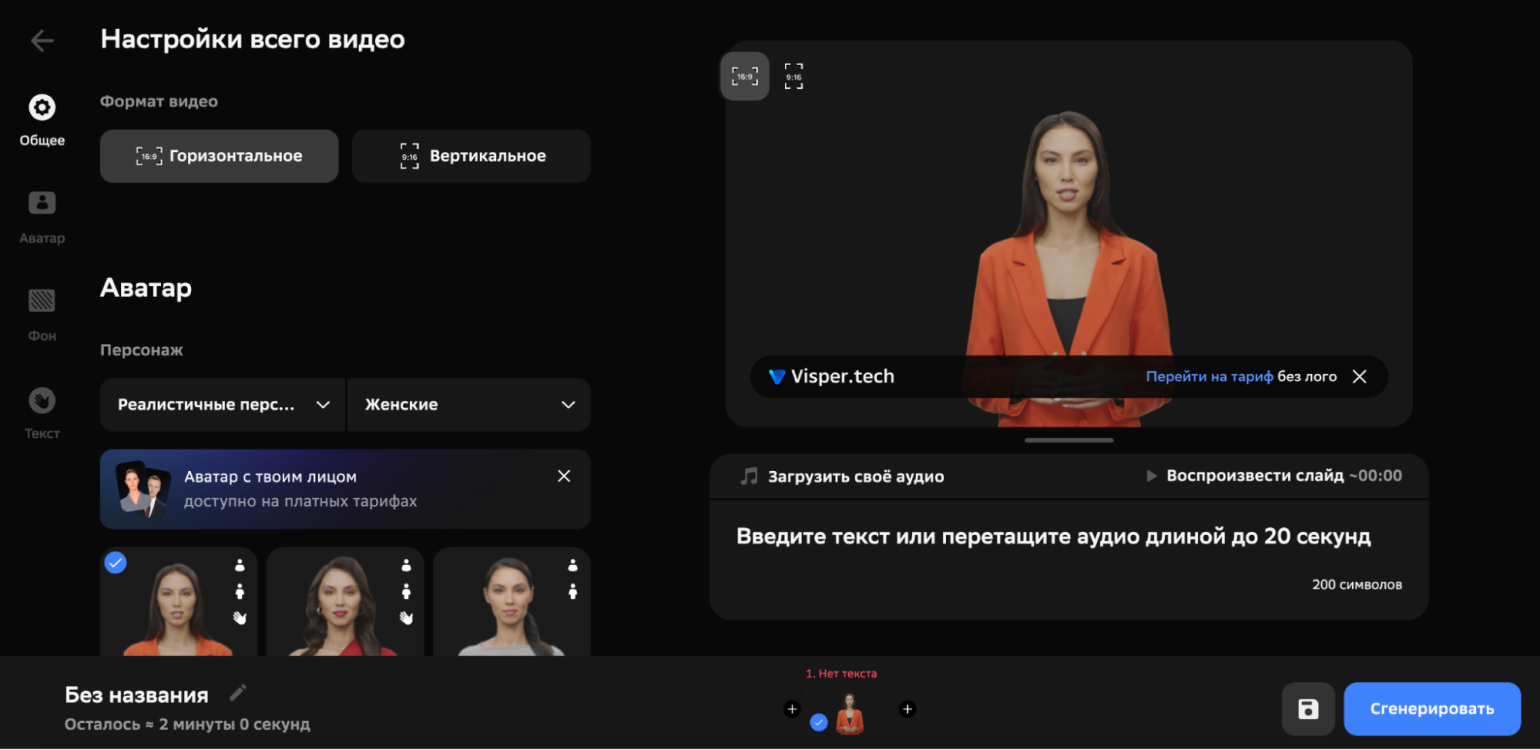Click hand gesture icon on the orange-jacket avatar card

239,617
